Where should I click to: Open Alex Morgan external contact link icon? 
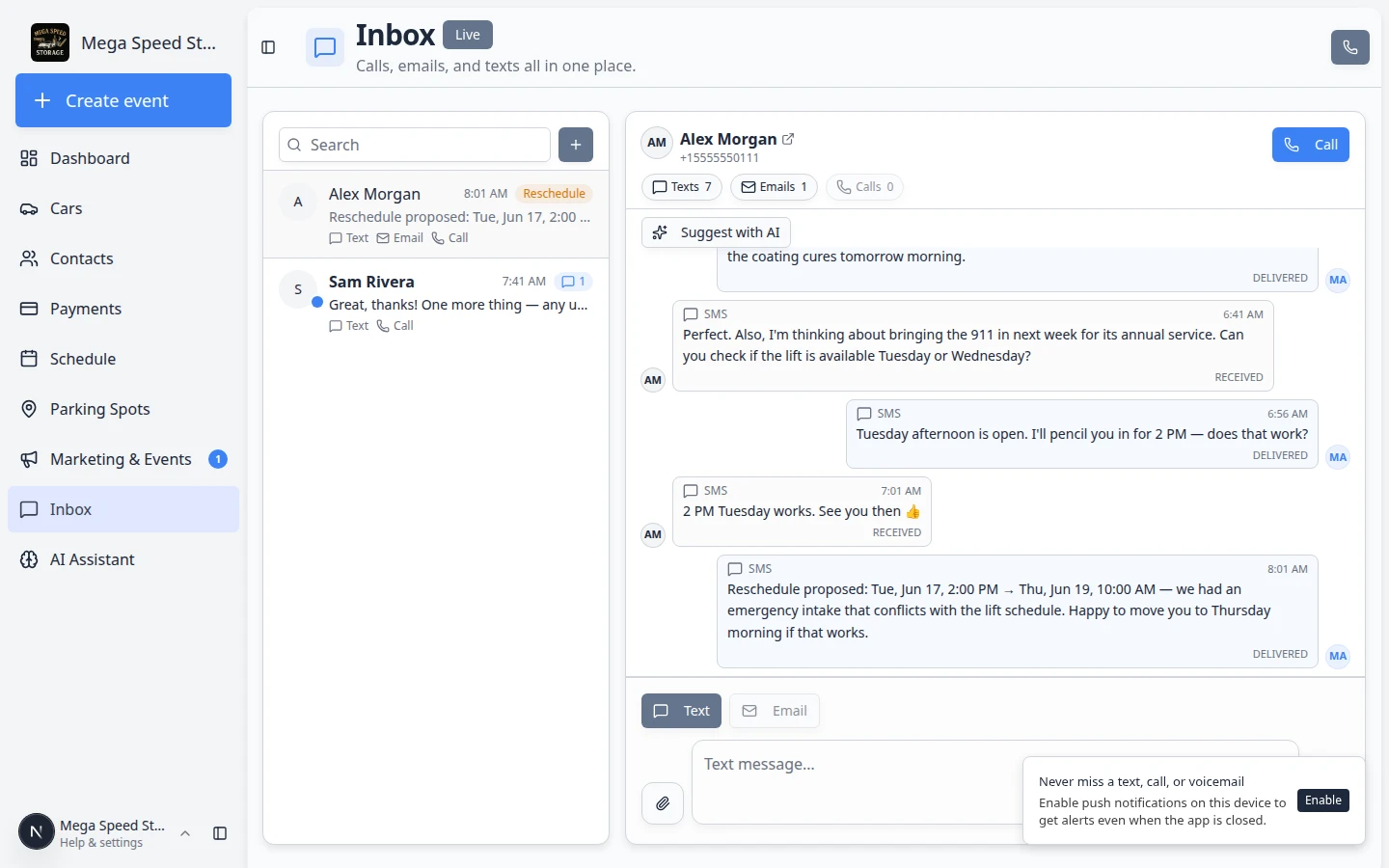[788, 139]
